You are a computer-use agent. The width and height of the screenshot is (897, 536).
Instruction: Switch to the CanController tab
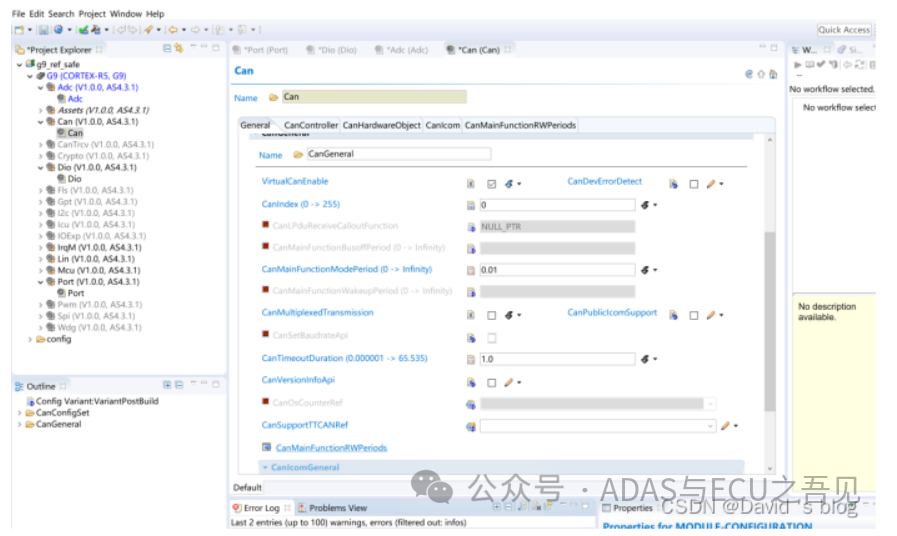(x=311, y=125)
